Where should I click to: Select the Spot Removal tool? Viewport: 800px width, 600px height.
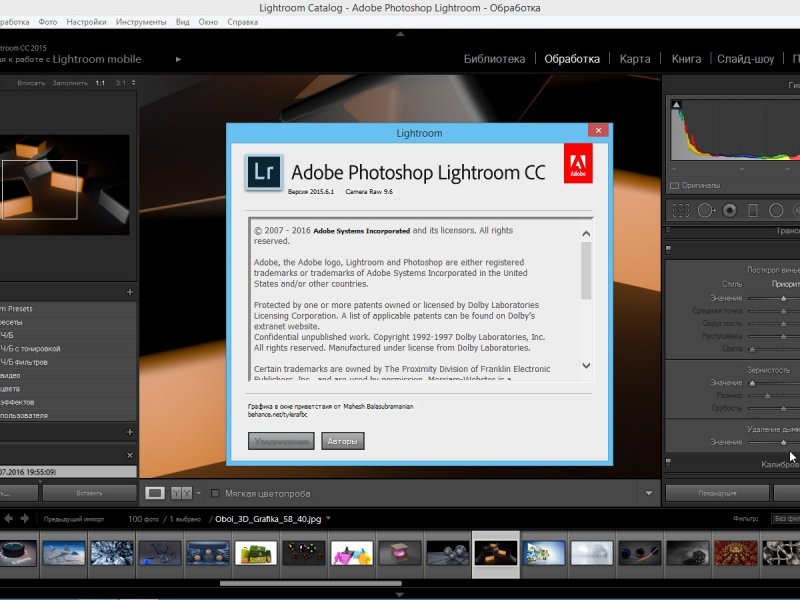coord(706,210)
